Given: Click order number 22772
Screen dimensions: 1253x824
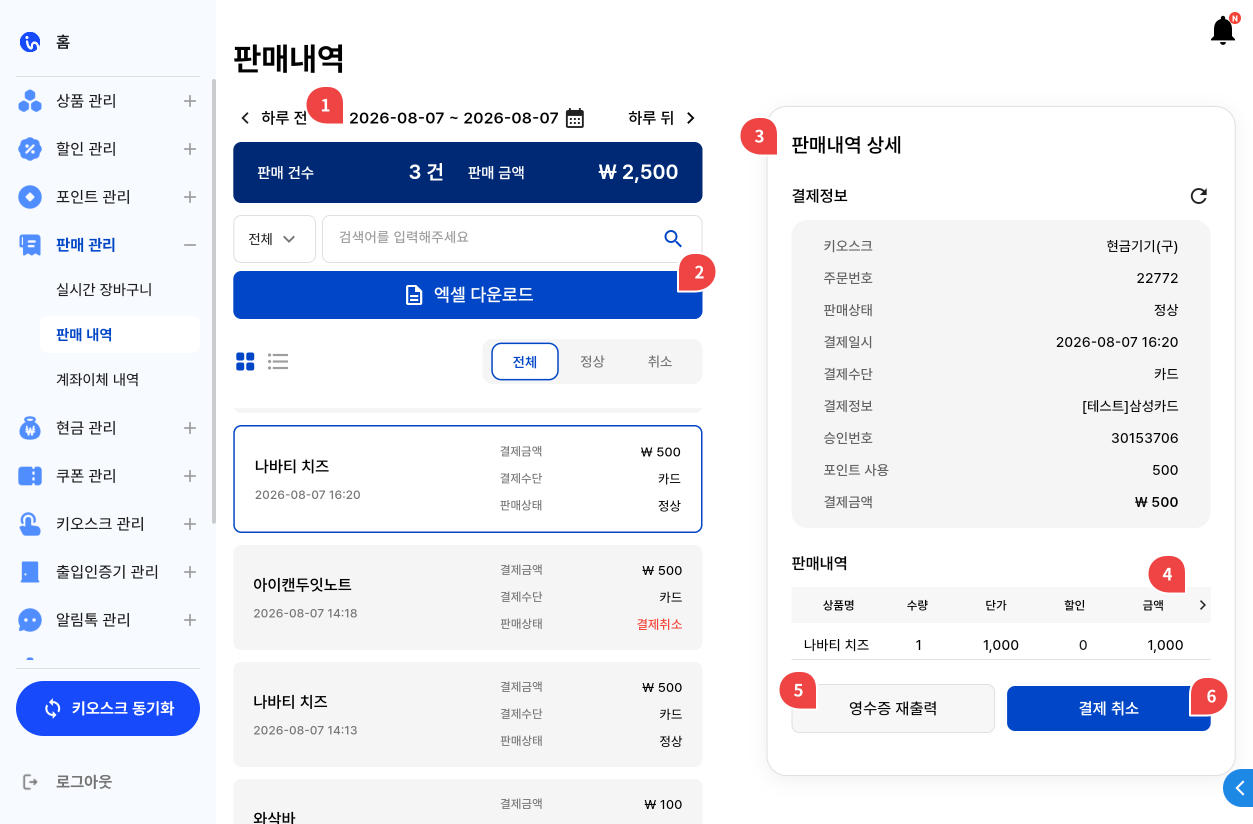Looking at the screenshot, I should 1157,278.
